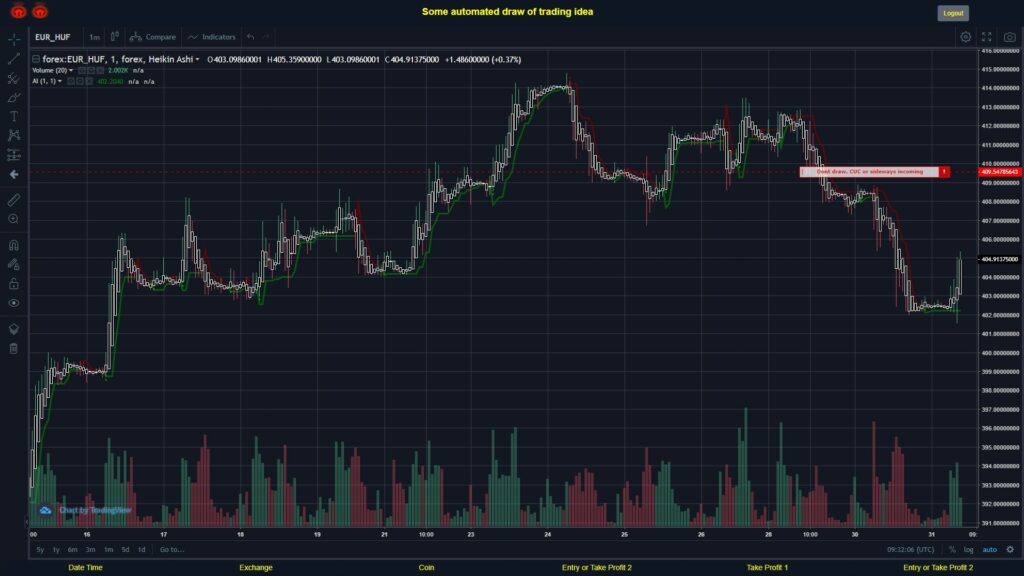1024x576 pixels.
Task: Remove the AI indicator from the legend
Action: coord(89,82)
